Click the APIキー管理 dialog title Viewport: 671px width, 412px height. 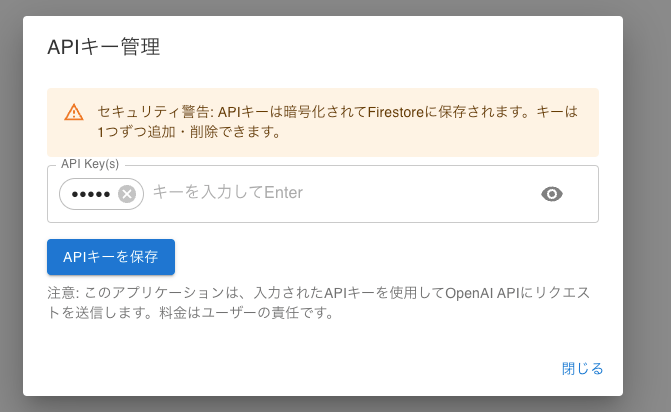104,47
